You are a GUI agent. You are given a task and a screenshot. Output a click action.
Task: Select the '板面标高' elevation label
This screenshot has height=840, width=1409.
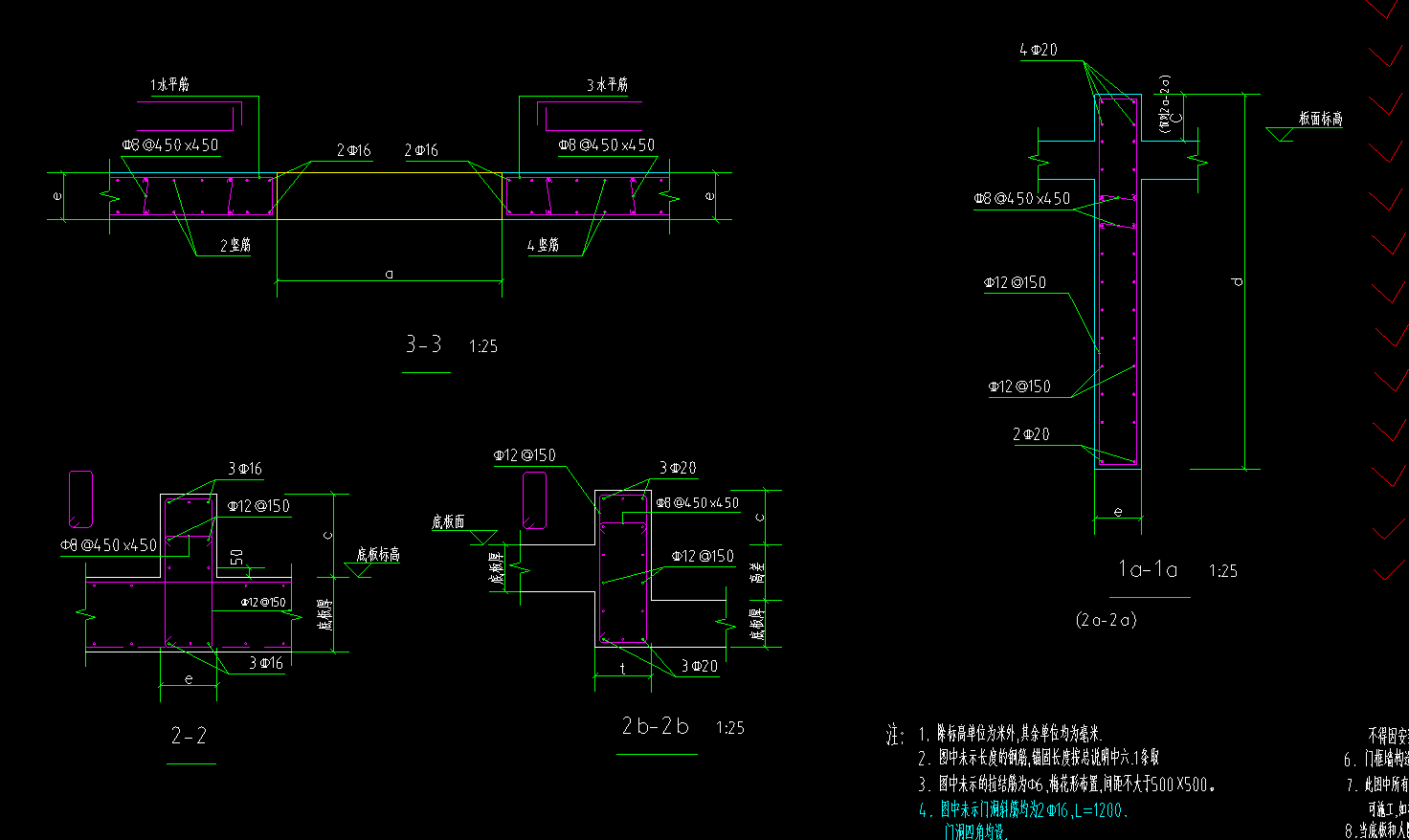point(1321,120)
